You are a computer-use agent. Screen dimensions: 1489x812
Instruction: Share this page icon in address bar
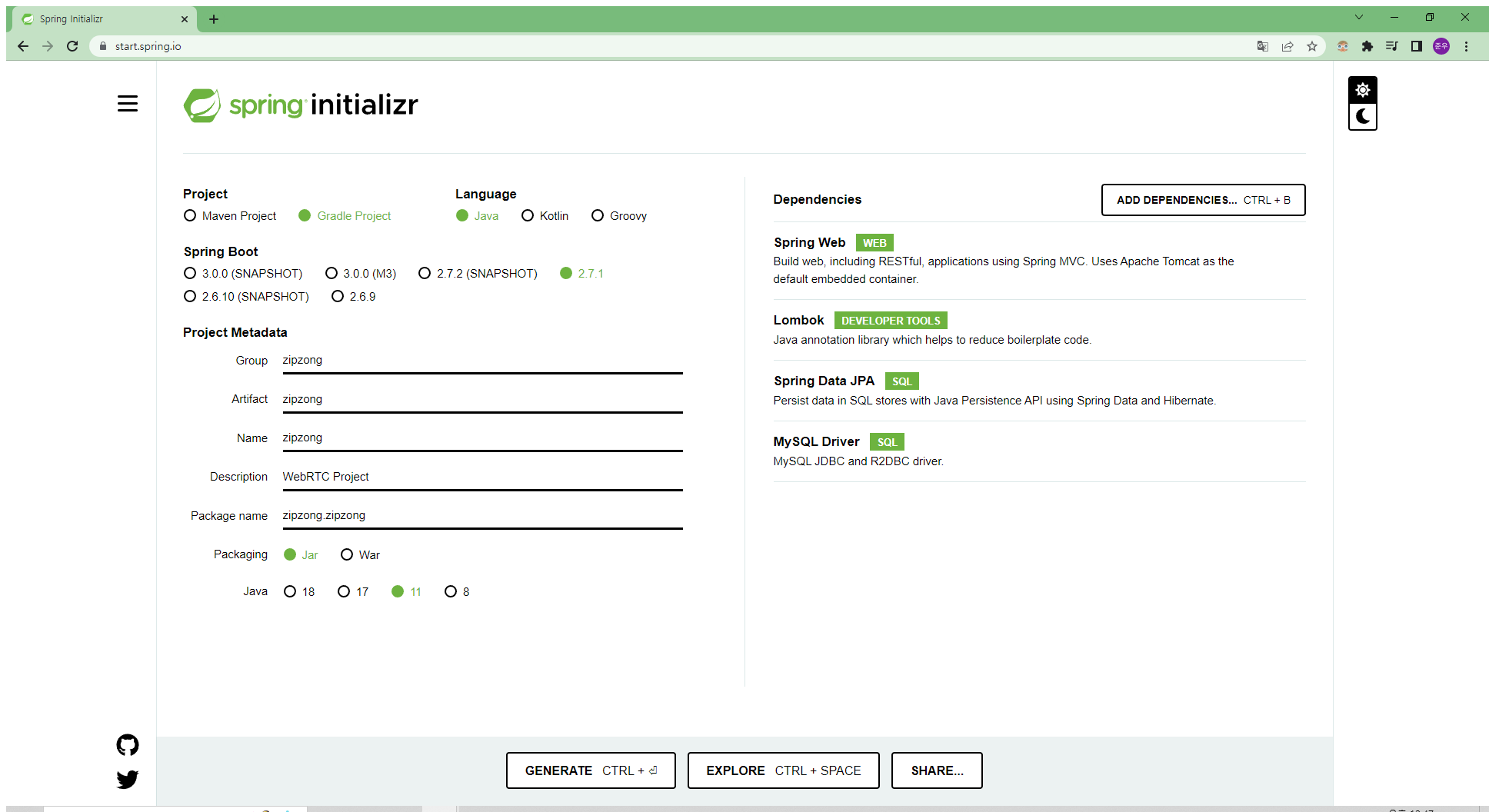coord(1287,46)
